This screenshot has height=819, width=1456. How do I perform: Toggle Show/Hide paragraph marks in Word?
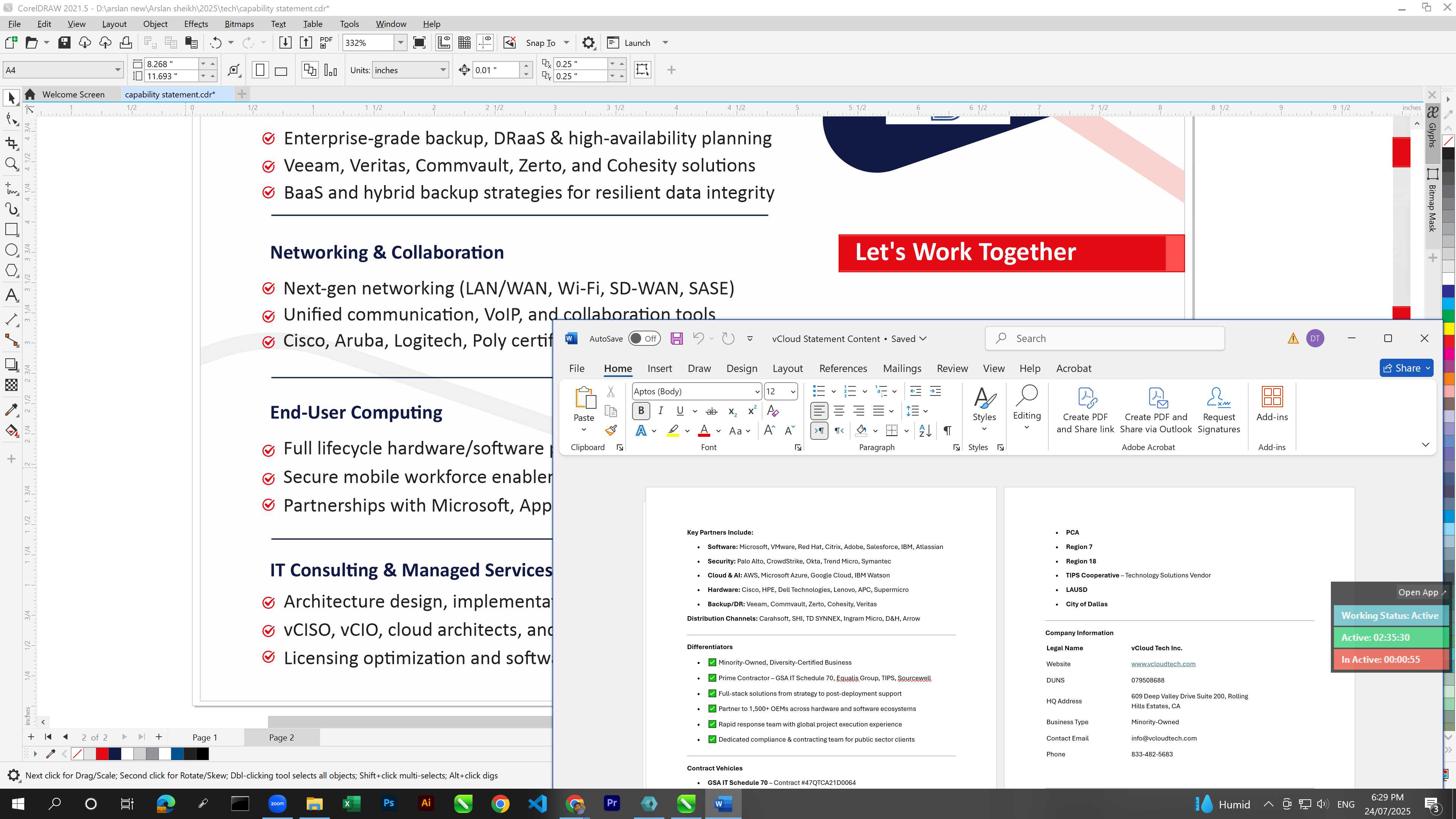(x=947, y=431)
